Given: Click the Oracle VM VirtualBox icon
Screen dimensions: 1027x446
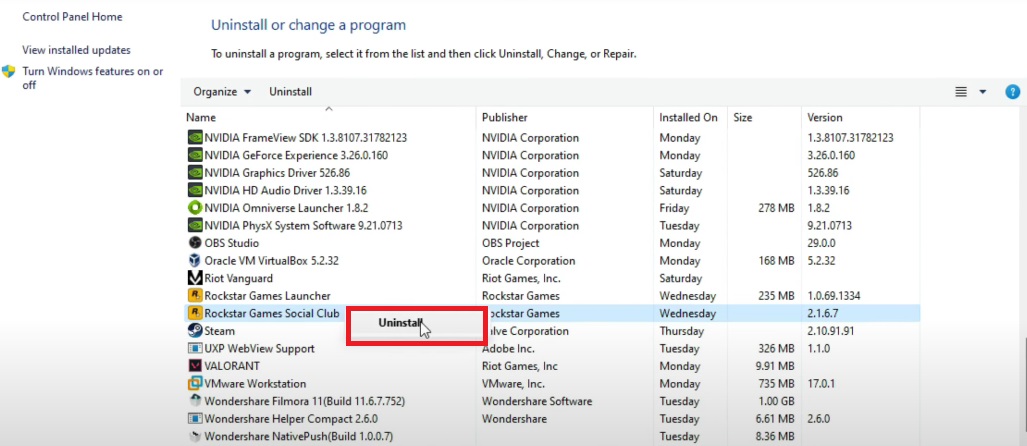Looking at the screenshot, I should point(195,261).
